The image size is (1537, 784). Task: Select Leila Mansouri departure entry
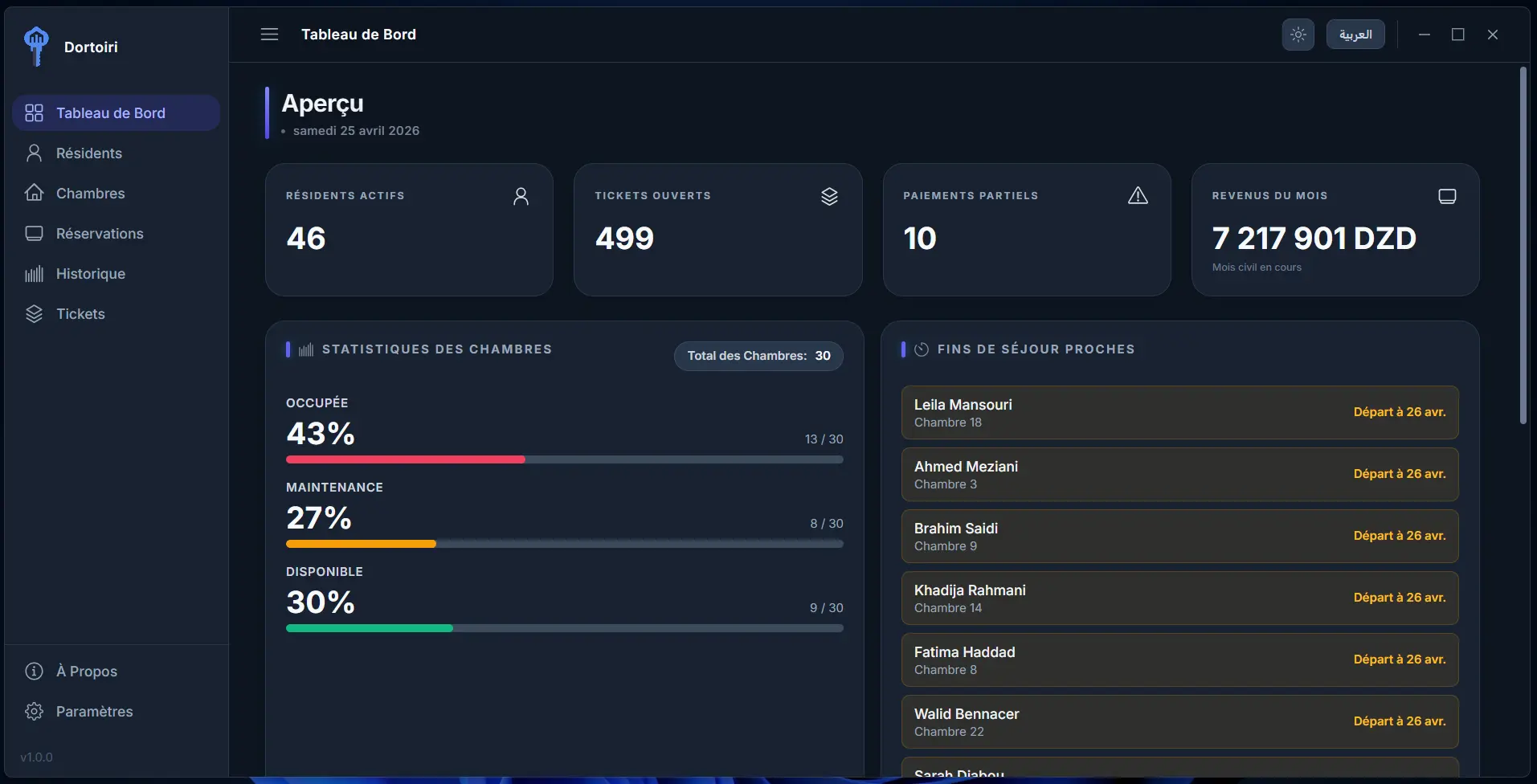pos(1179,413)
